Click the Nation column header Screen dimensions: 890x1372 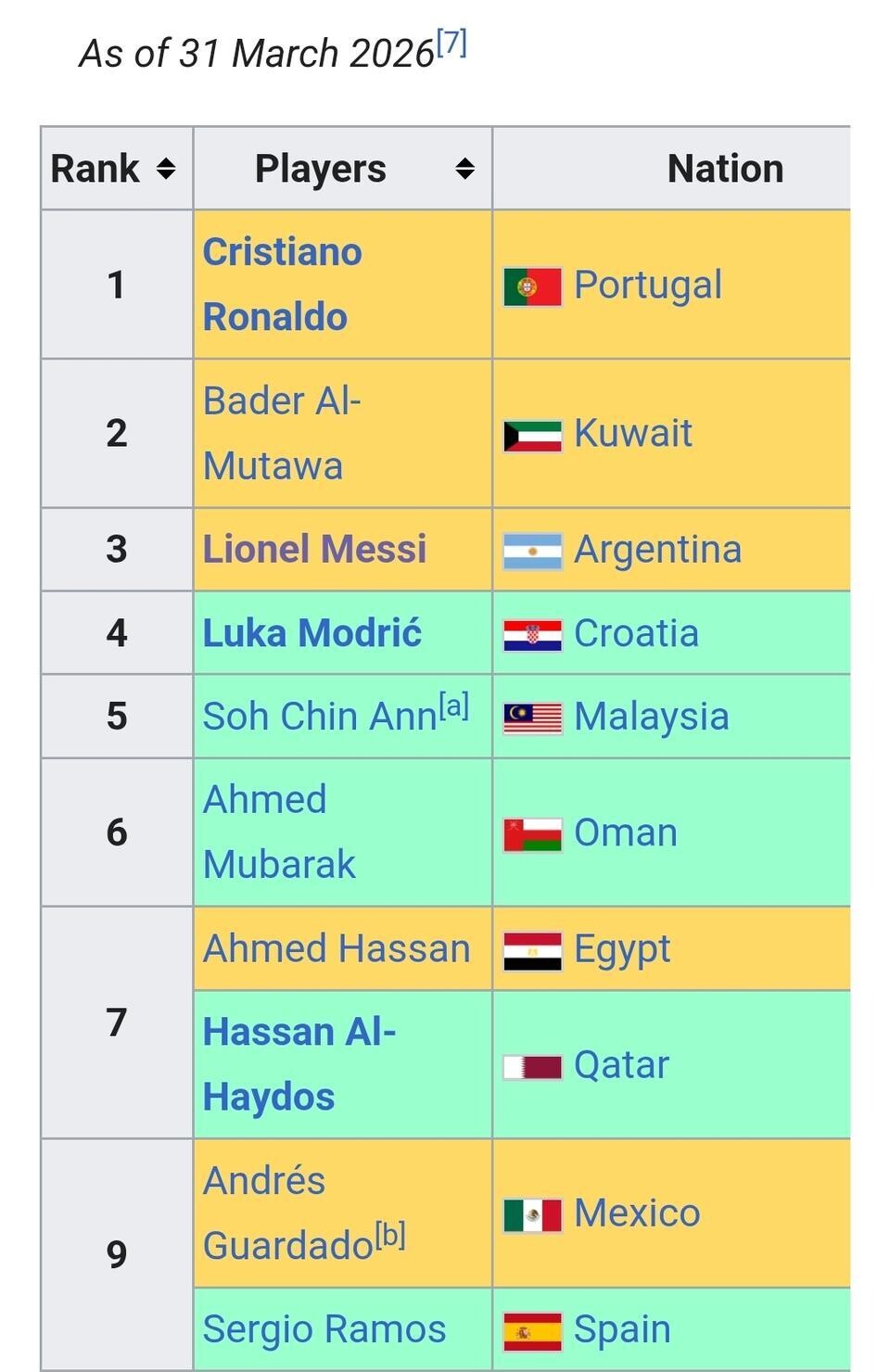click(x=725, y=169)
